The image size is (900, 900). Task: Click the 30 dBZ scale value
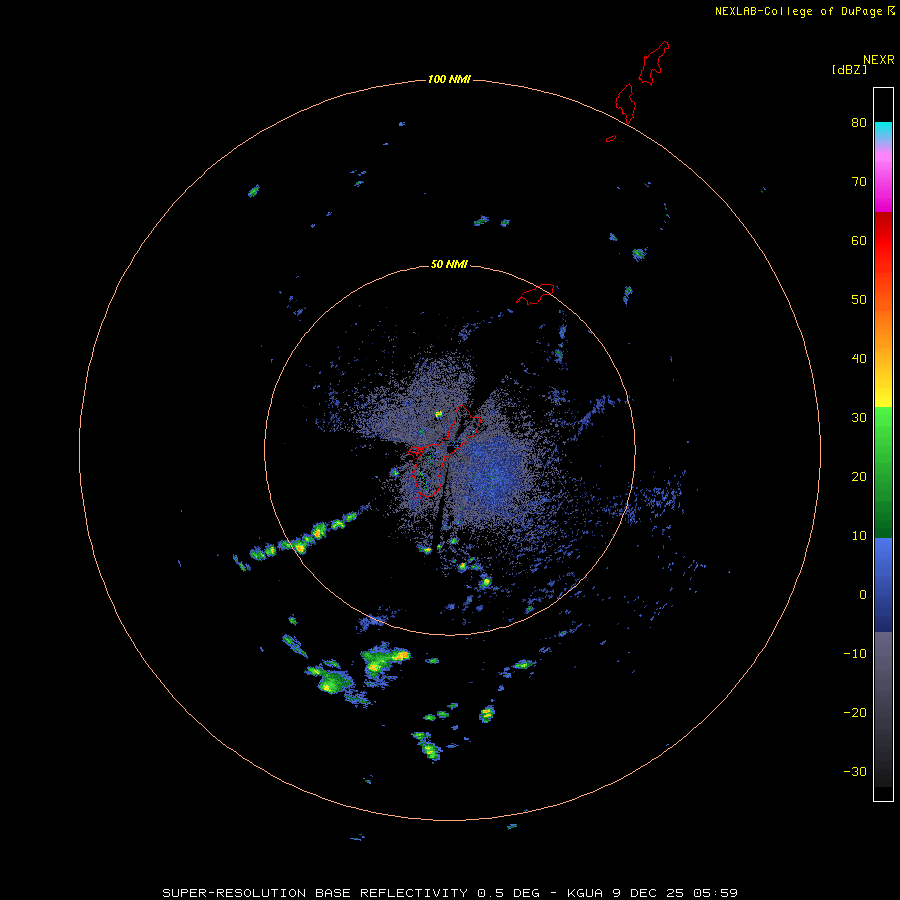coord(859,418)
